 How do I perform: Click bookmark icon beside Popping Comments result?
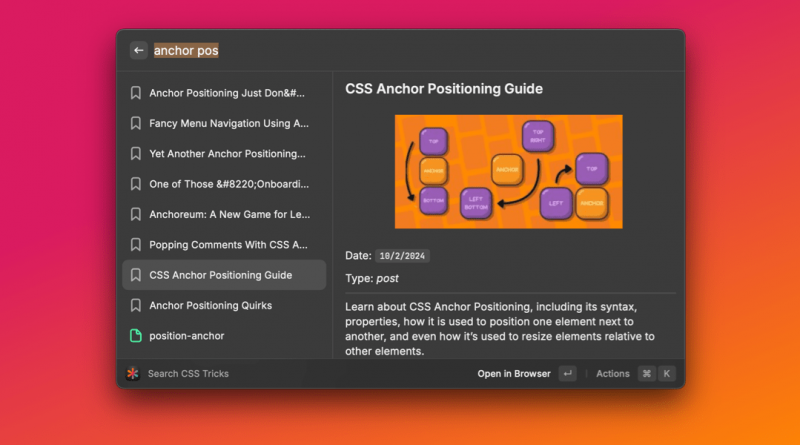pyautogui.click(x=135, y=244)
